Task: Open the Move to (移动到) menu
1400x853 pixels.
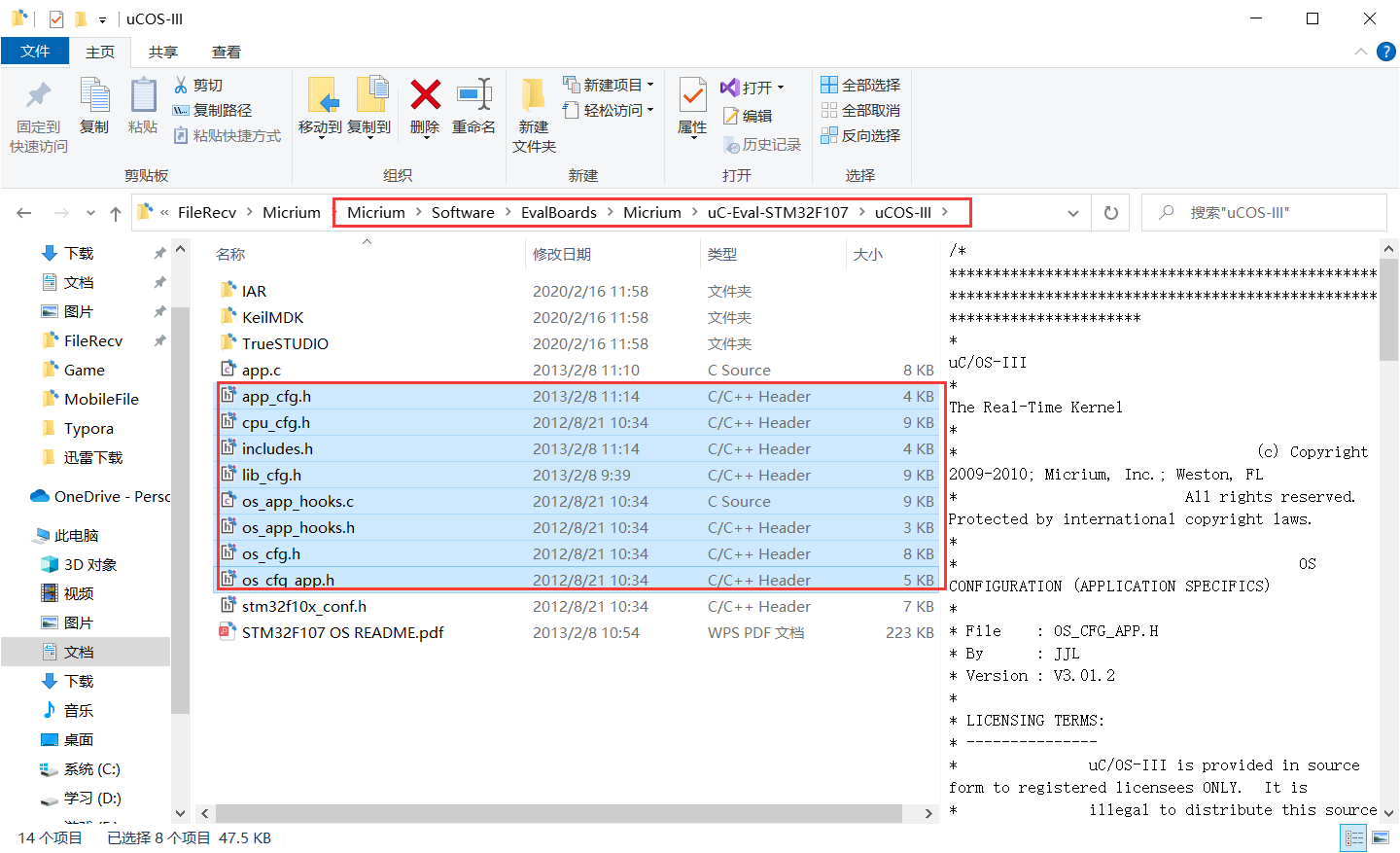Action: pos(320,107)
